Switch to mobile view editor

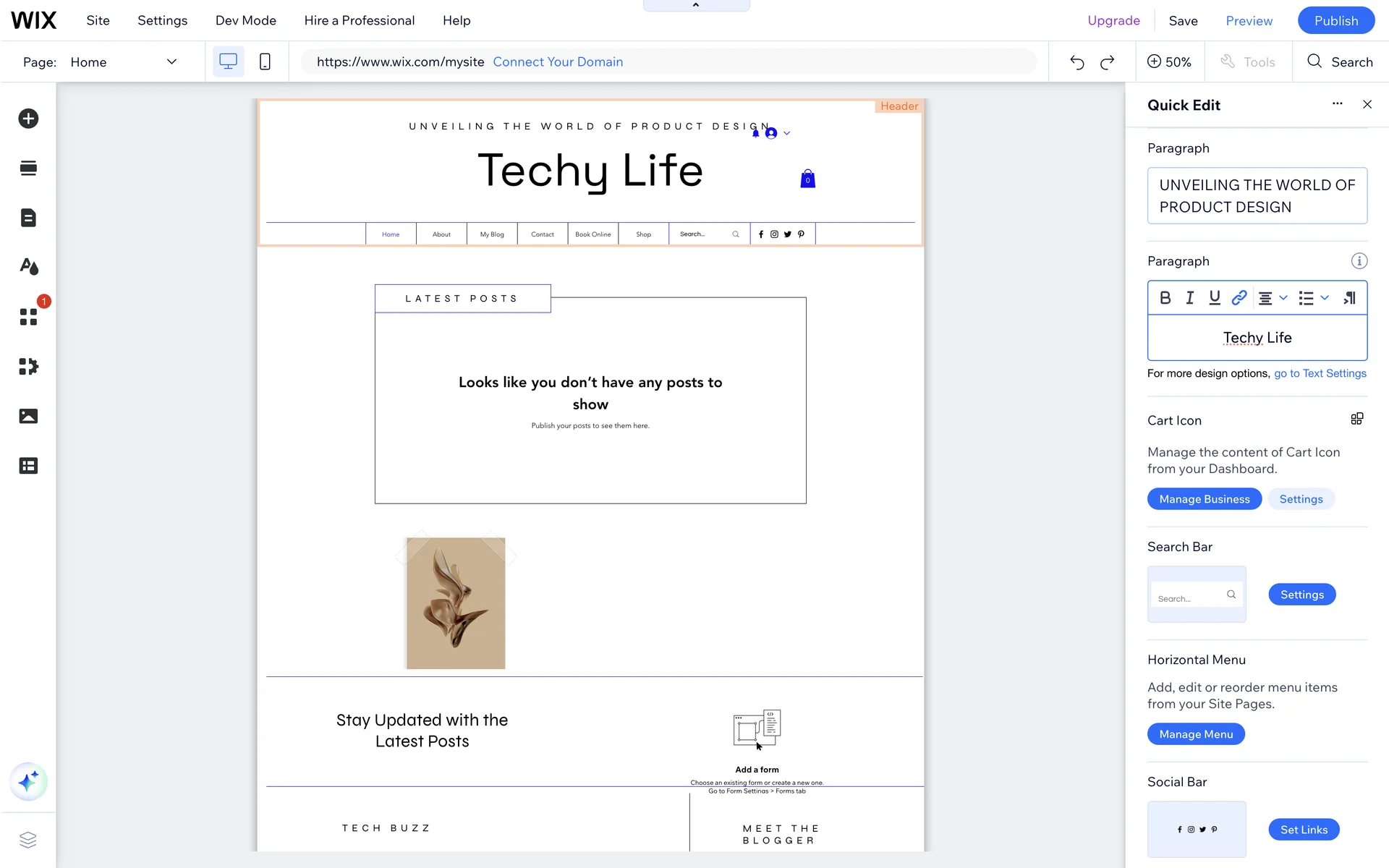(265, 62)
